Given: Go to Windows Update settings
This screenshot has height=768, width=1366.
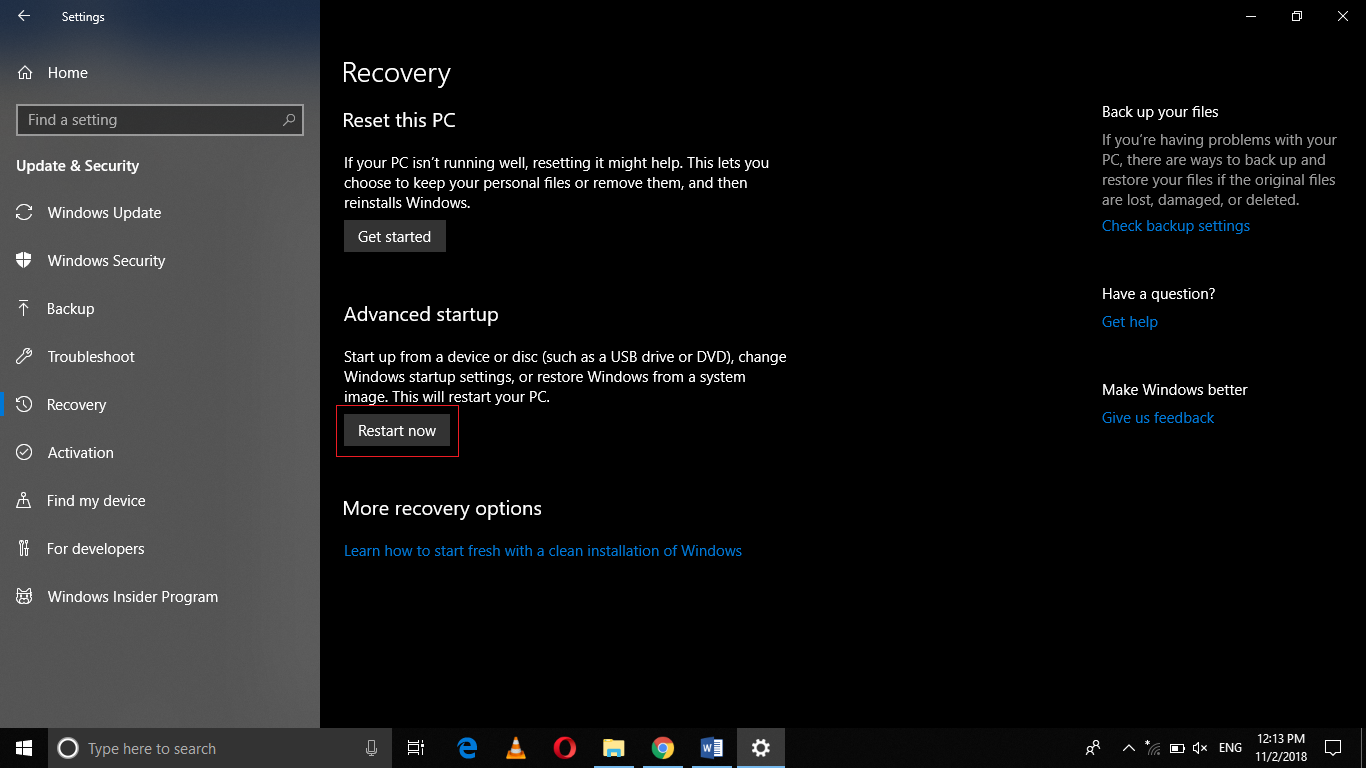Looking at the screenshot, I should click(160, 212).
